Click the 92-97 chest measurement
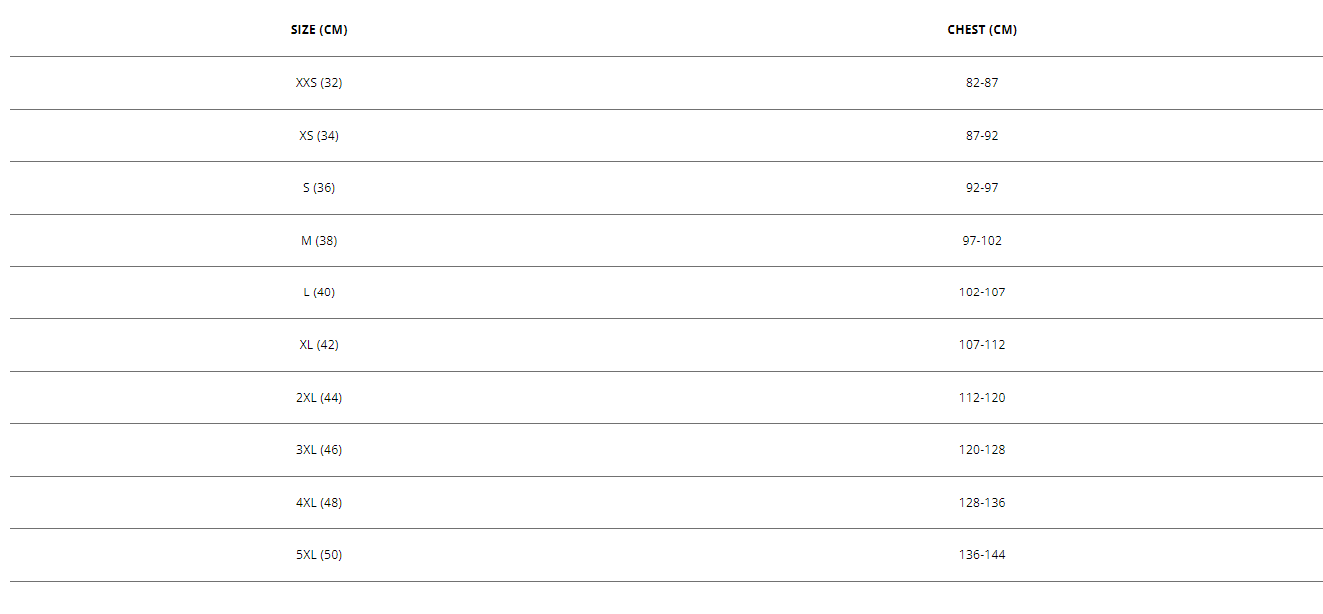Screen dimensions: 1323x614 pyautogui.click(x=982, y=188)
